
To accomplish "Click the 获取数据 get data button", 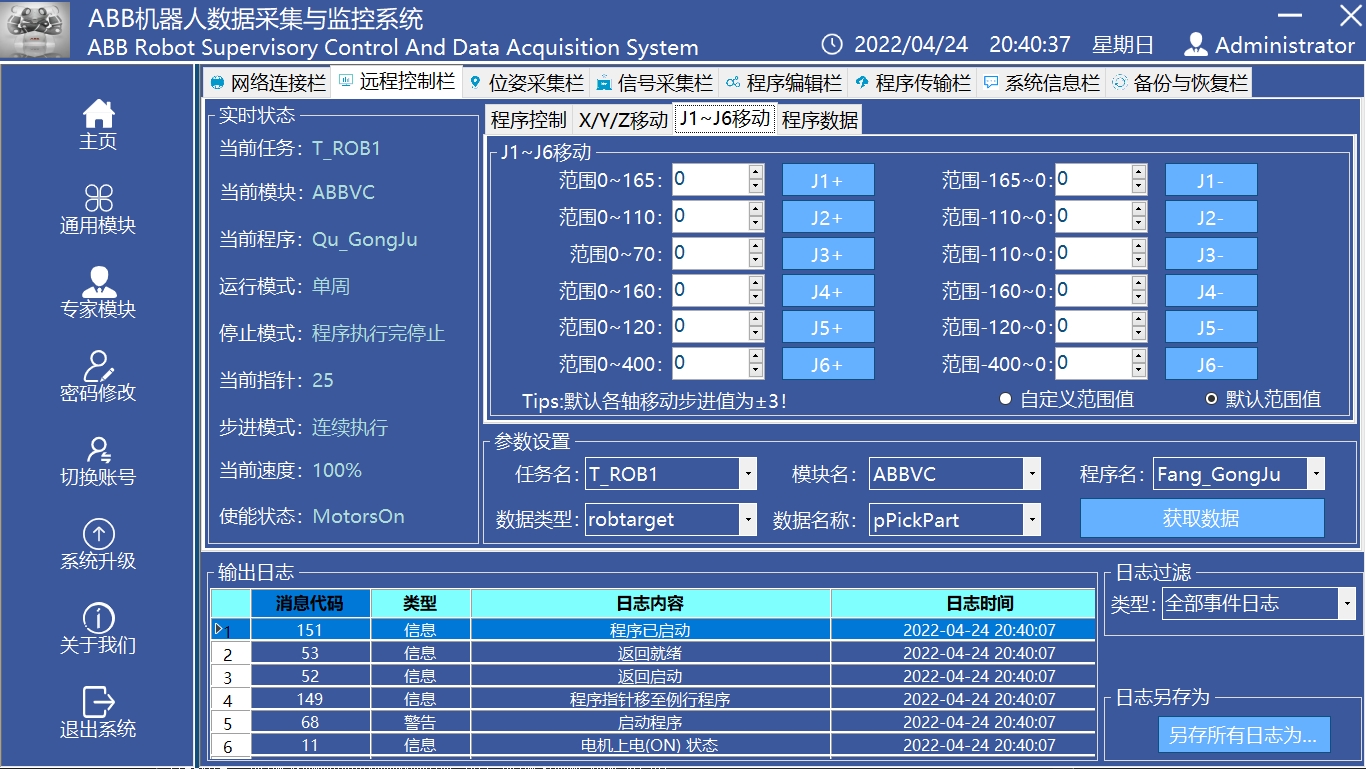I will click(1202, 518).
